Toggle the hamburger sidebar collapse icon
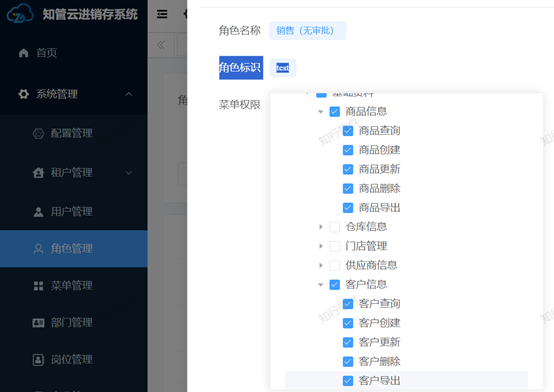This screenshot has width=554, height=392. click(162, 14)
